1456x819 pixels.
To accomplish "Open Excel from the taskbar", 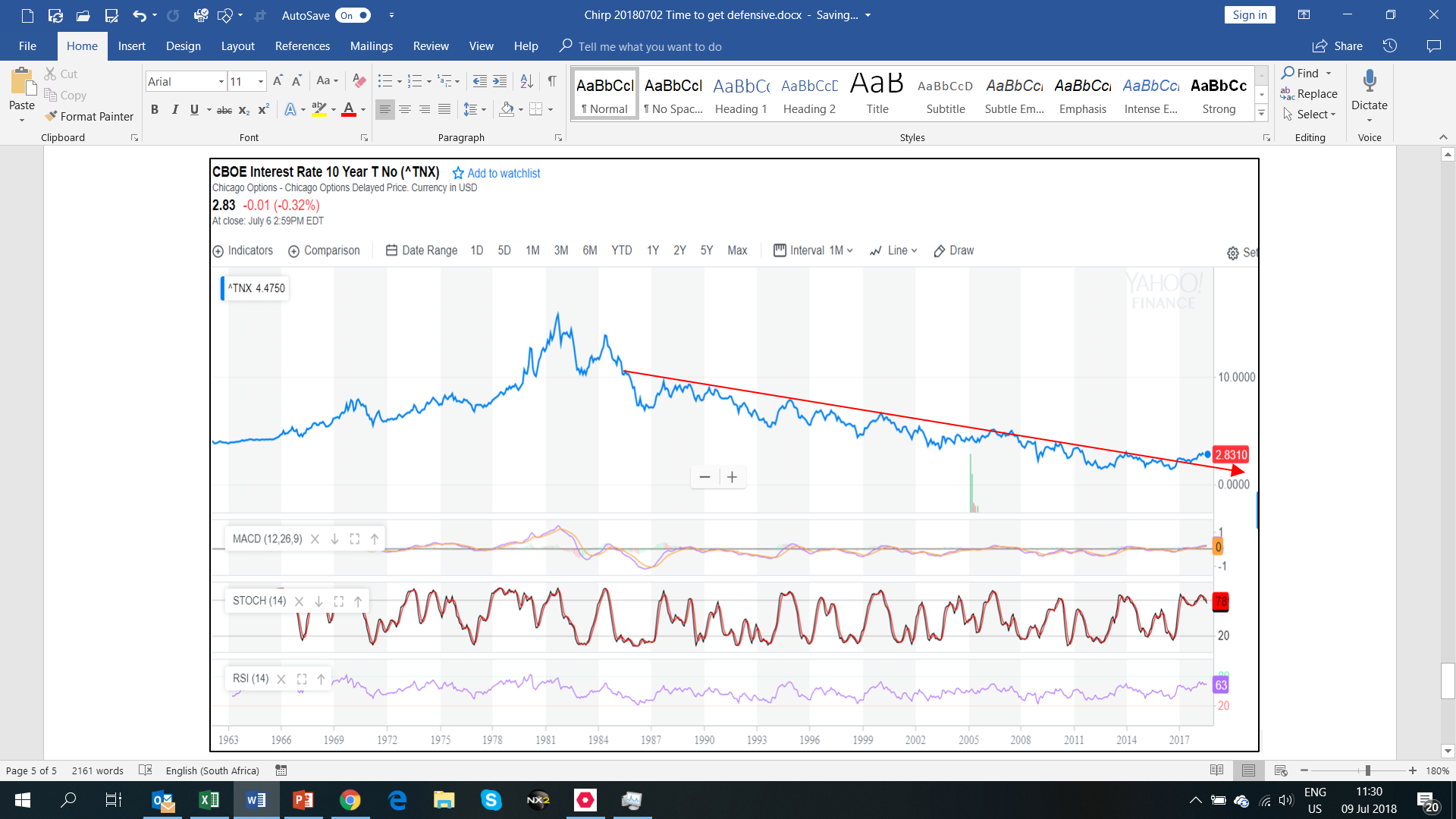I will [x=209, y=800].
